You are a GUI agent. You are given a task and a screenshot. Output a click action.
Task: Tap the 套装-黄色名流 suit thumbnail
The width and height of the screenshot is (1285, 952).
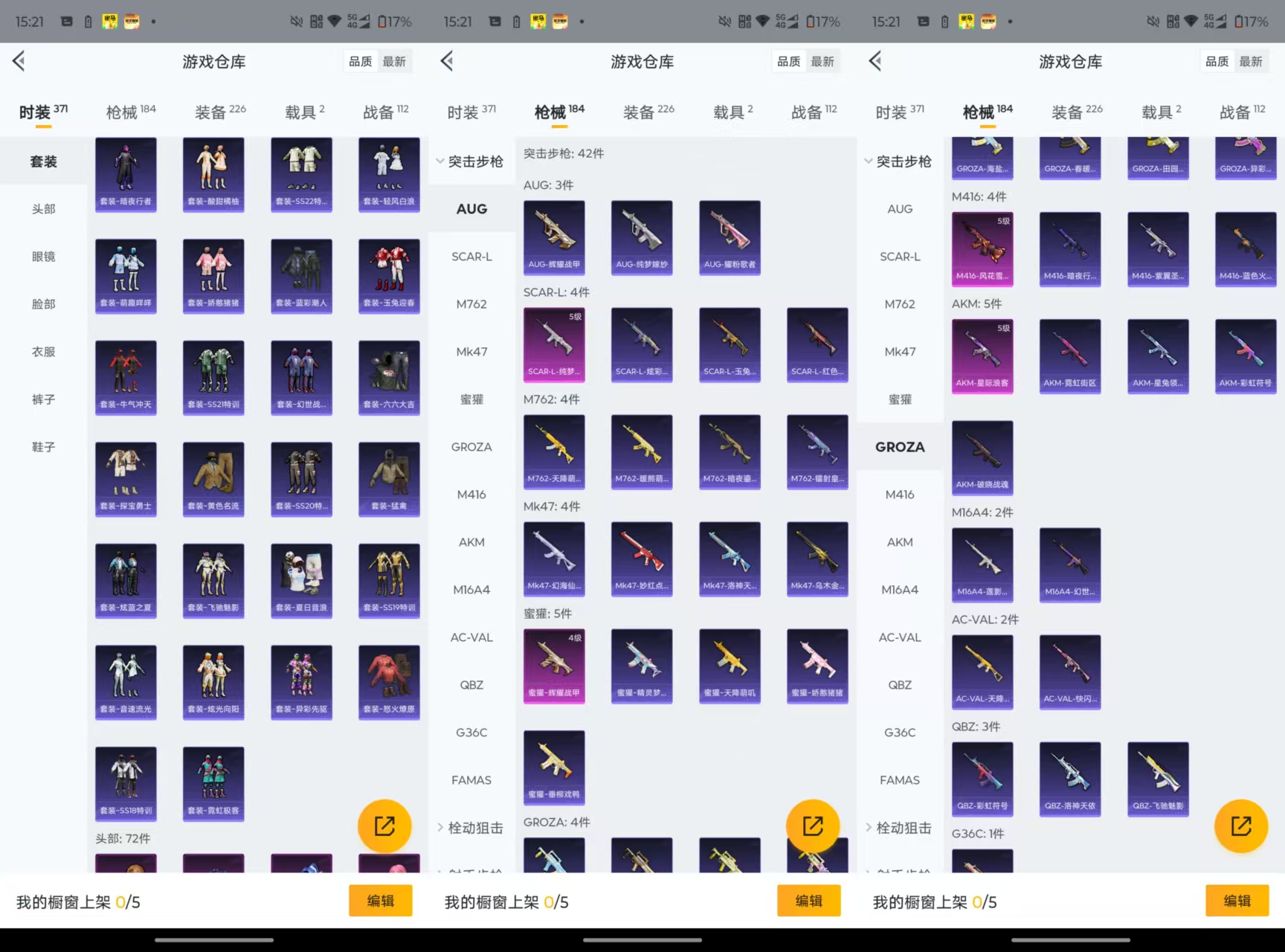click(x=213, y=479)
